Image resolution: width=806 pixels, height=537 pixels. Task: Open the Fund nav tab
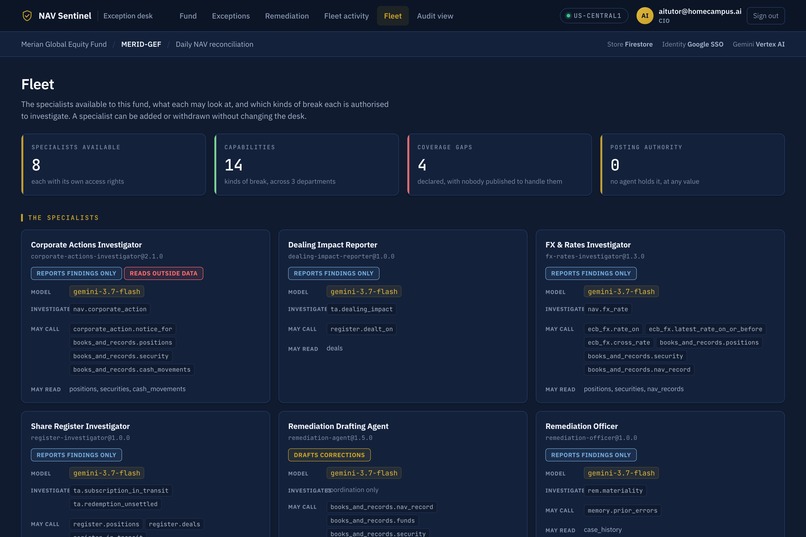tap(188, 16)
